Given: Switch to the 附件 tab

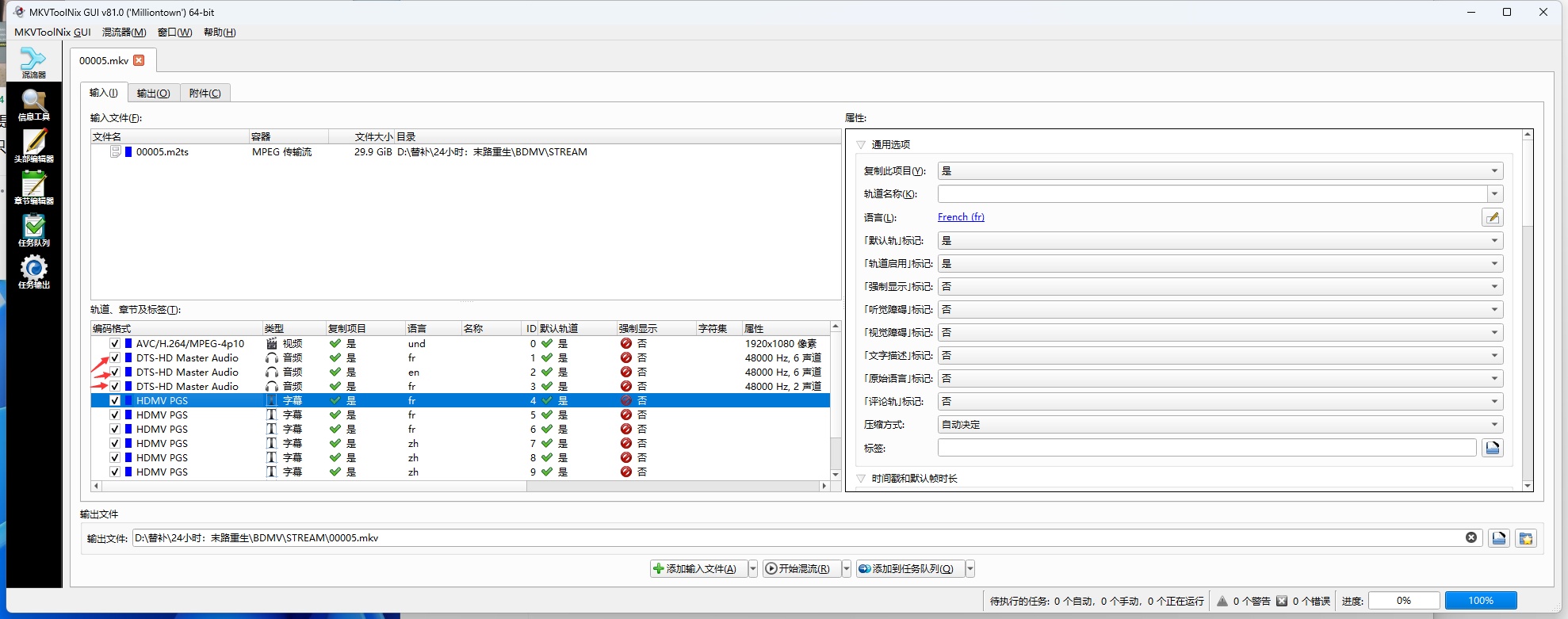Looking at the screenshot, I should pos(205,93).
